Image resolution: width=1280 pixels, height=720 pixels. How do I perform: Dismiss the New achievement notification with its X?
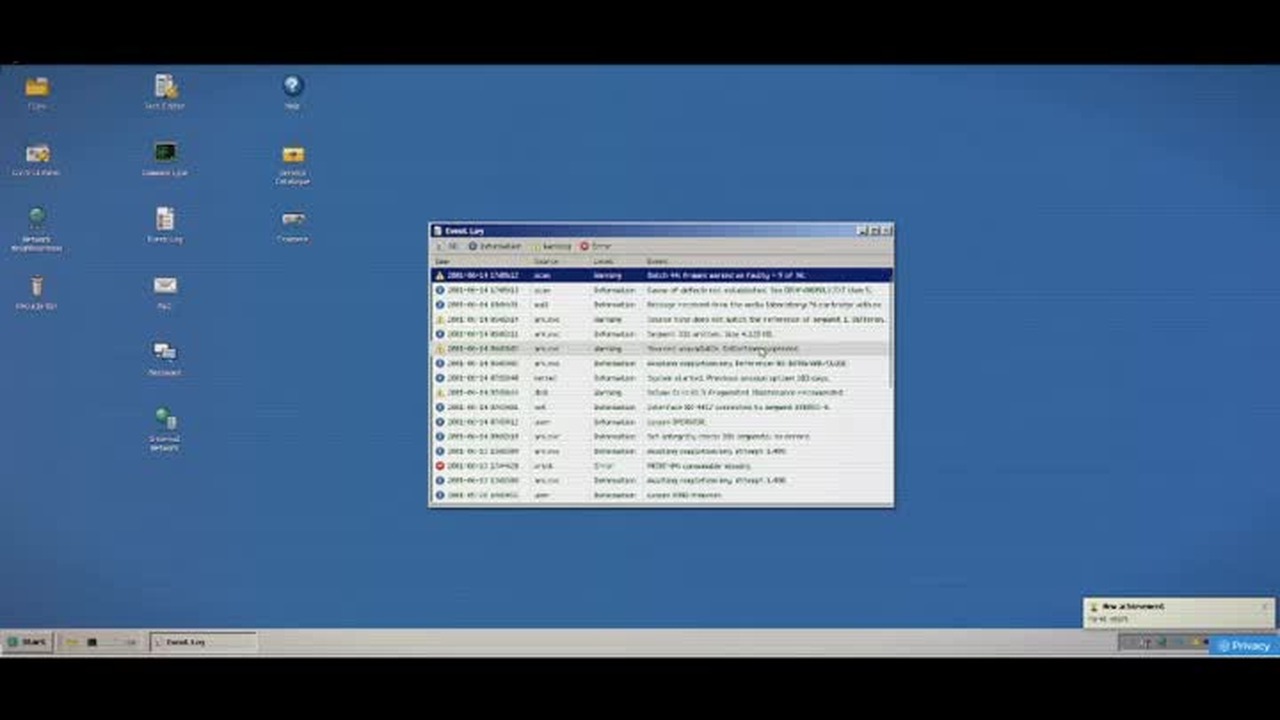tap(1265, 606)
